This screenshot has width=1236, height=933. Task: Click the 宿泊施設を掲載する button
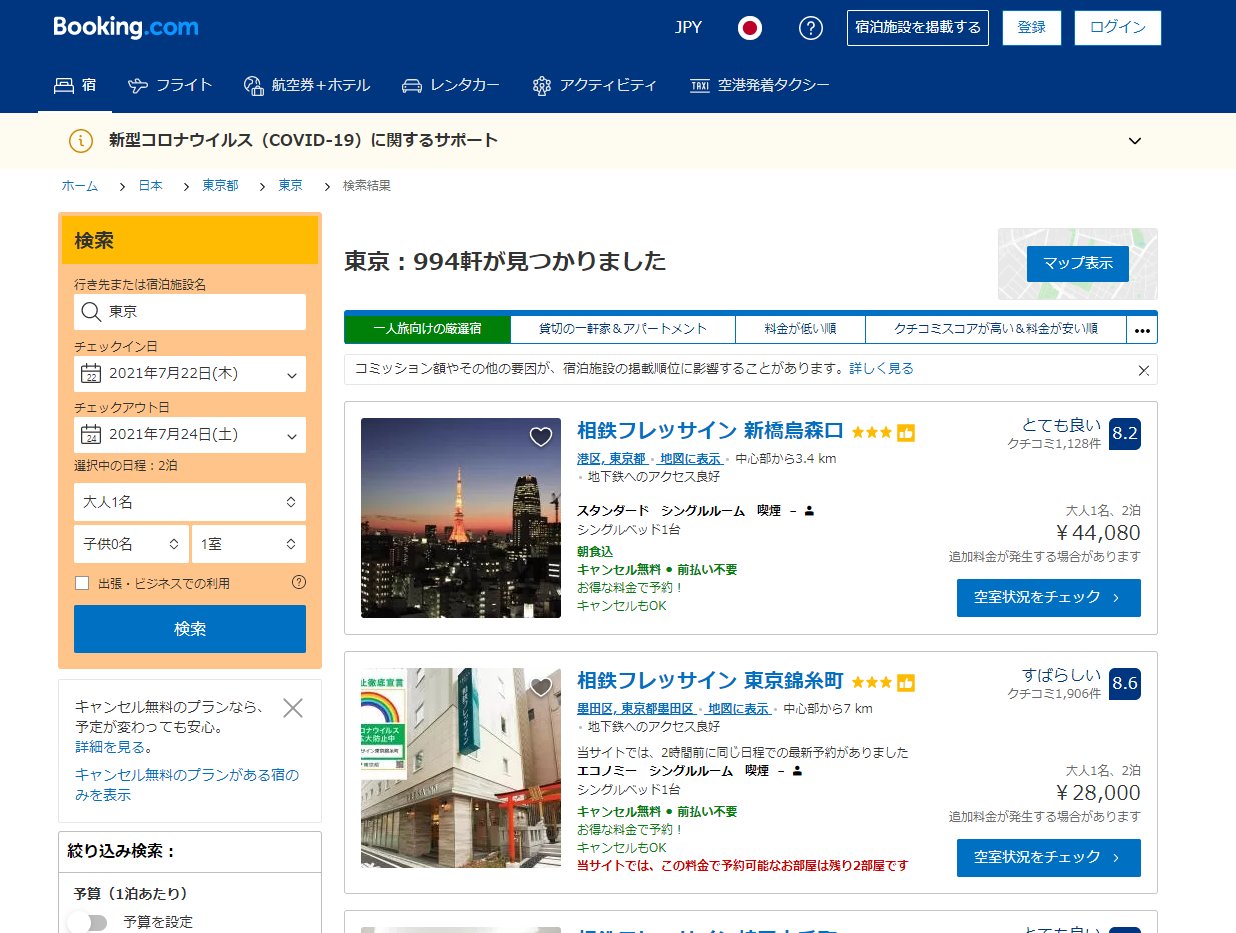[917, 28]
